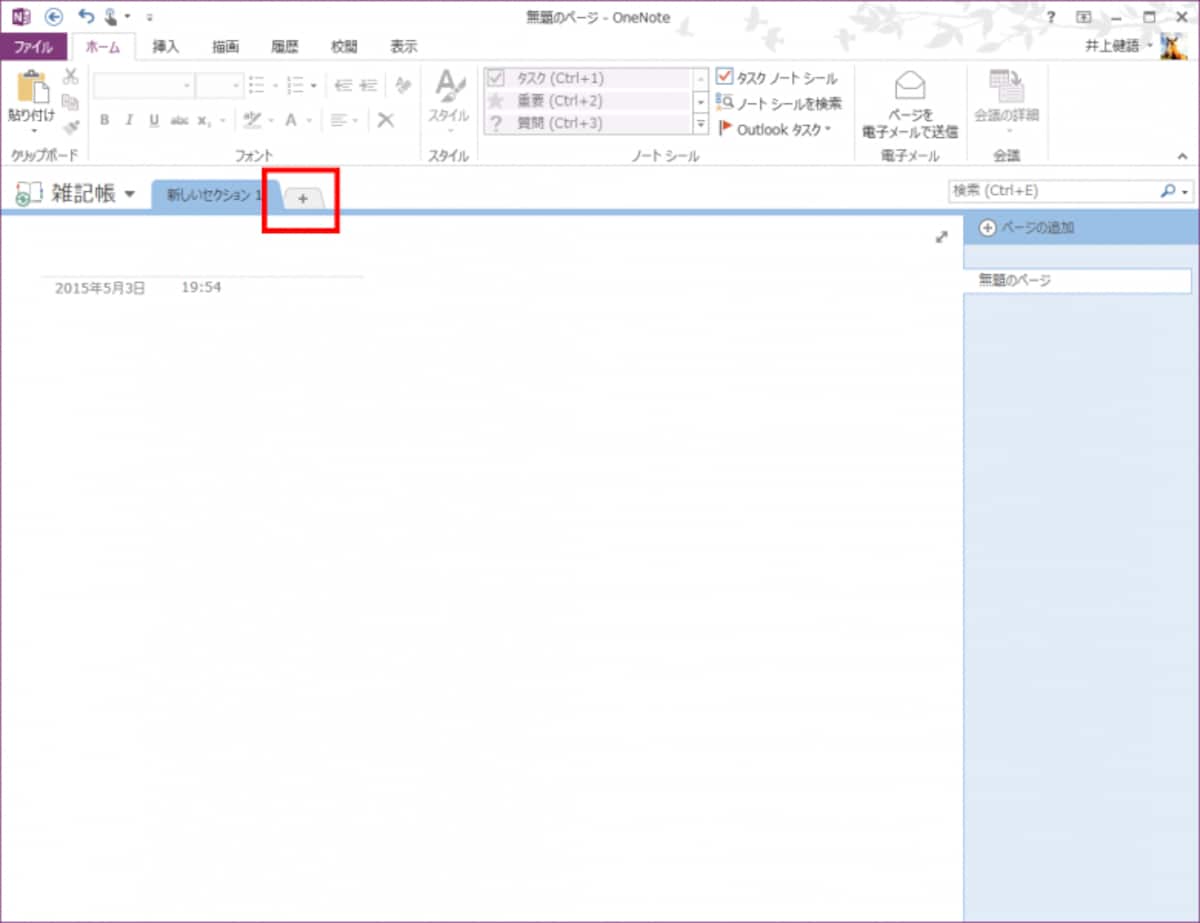
Task: Click ページを電子メールで送信 envelope button
Action: point(910,103)
